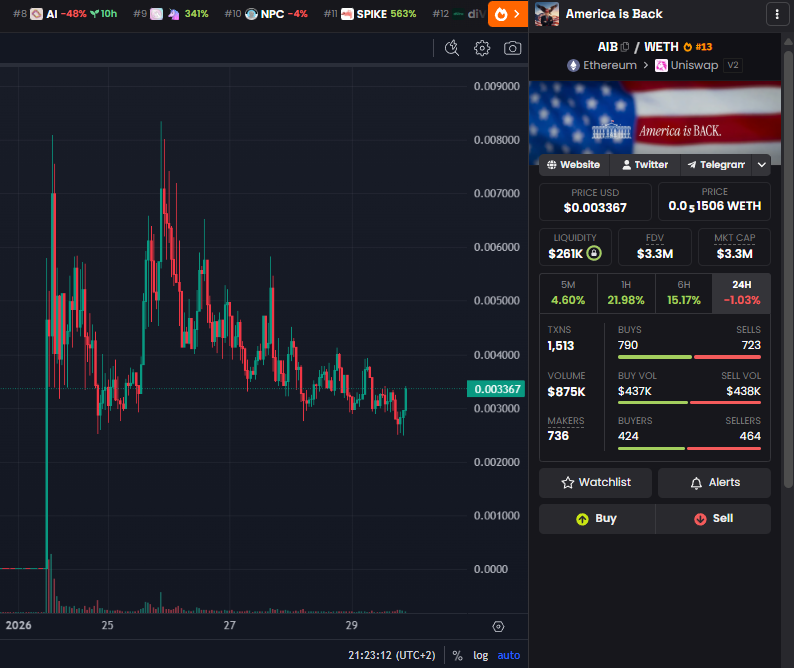Open the token Website link
This screenshot has height=668, width=794.
coord(574,165)
